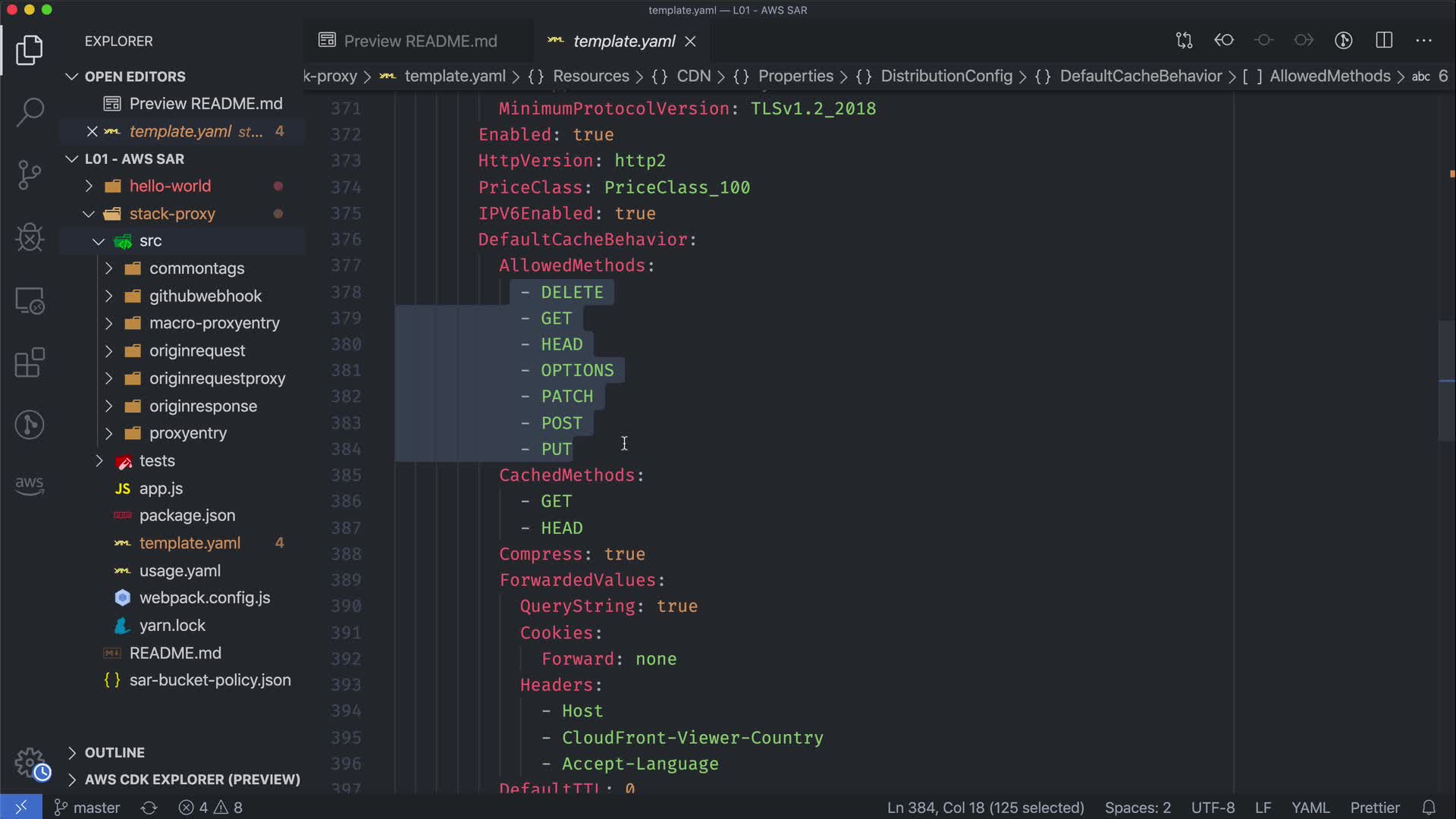This screenshot has width=1456, height=819.
Task: Open Remote Explorer in activity bar
Action: point(30,301)
